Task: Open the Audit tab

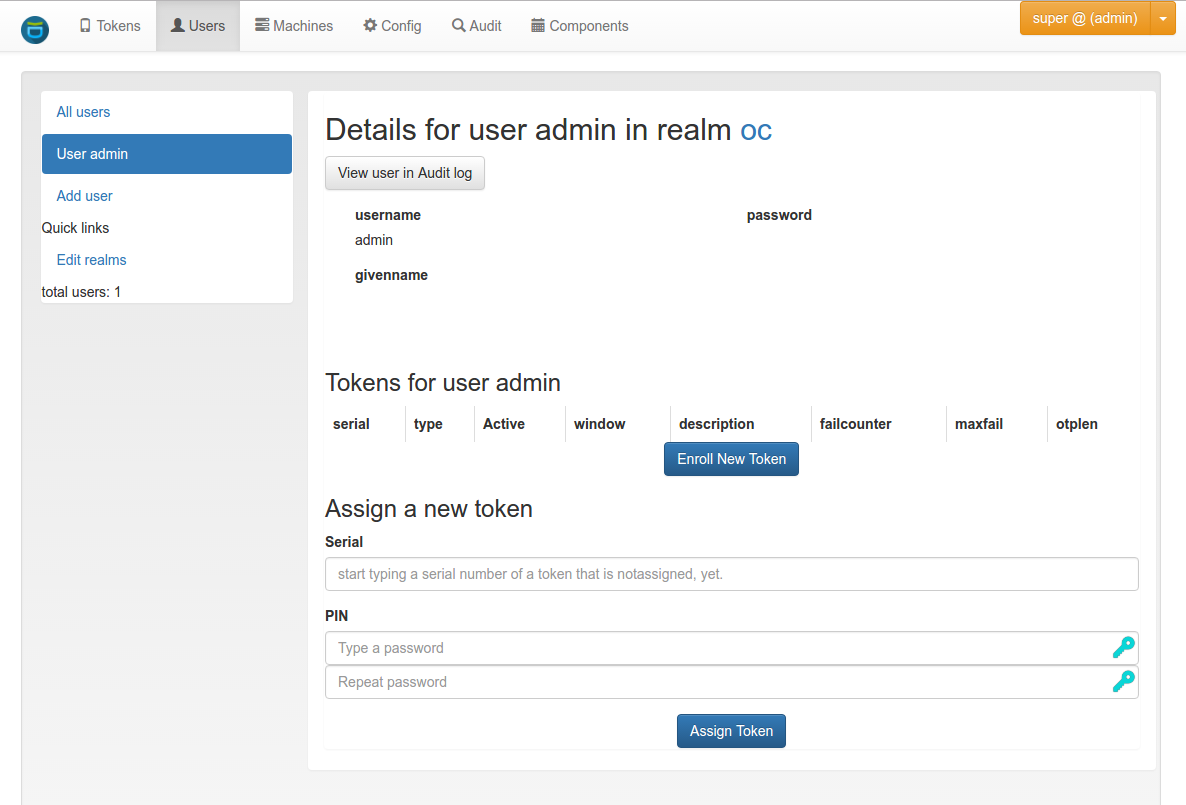Action: pyautogui.click(x=477, y=26)
